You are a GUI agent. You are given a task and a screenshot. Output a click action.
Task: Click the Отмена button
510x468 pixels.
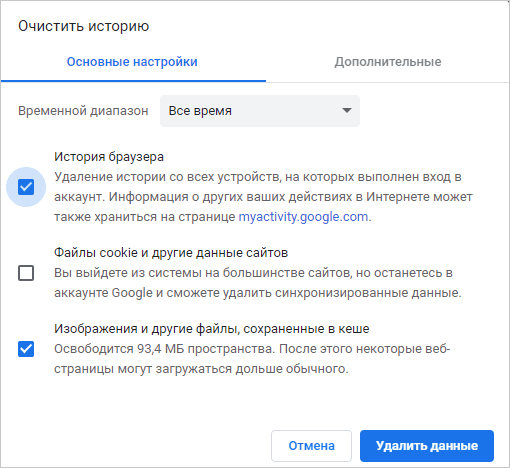coord(311,446)
